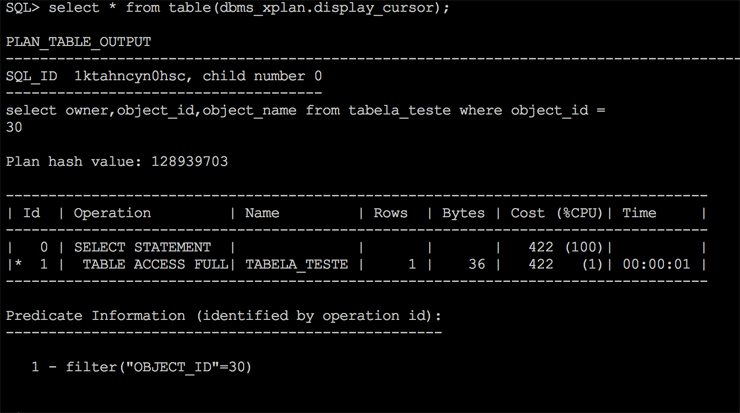740x413 pixels.
Task: Click the Bytes column header
Action: tap(463, 213)
